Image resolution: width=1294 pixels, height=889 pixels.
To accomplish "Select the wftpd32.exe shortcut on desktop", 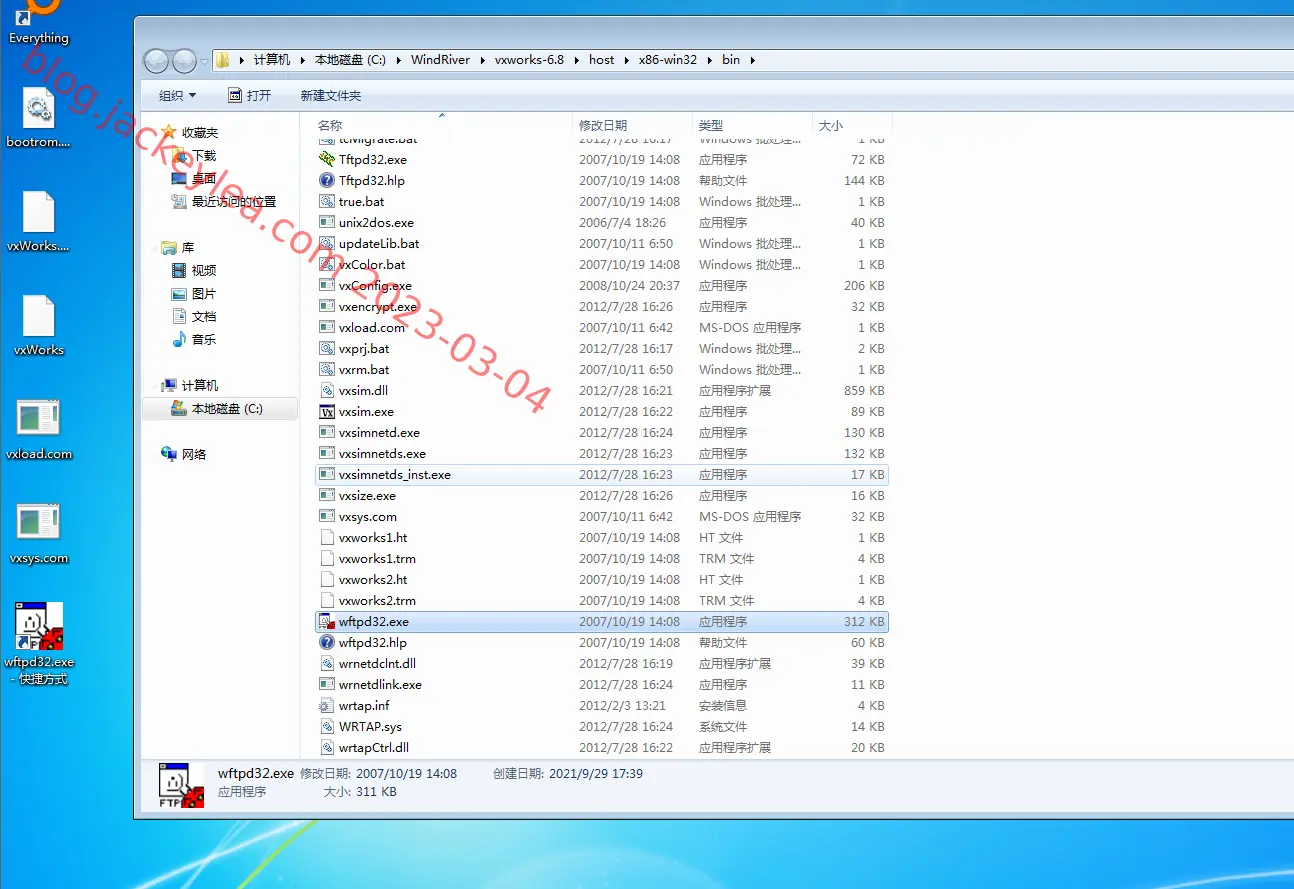I will (x=38, y=626).
